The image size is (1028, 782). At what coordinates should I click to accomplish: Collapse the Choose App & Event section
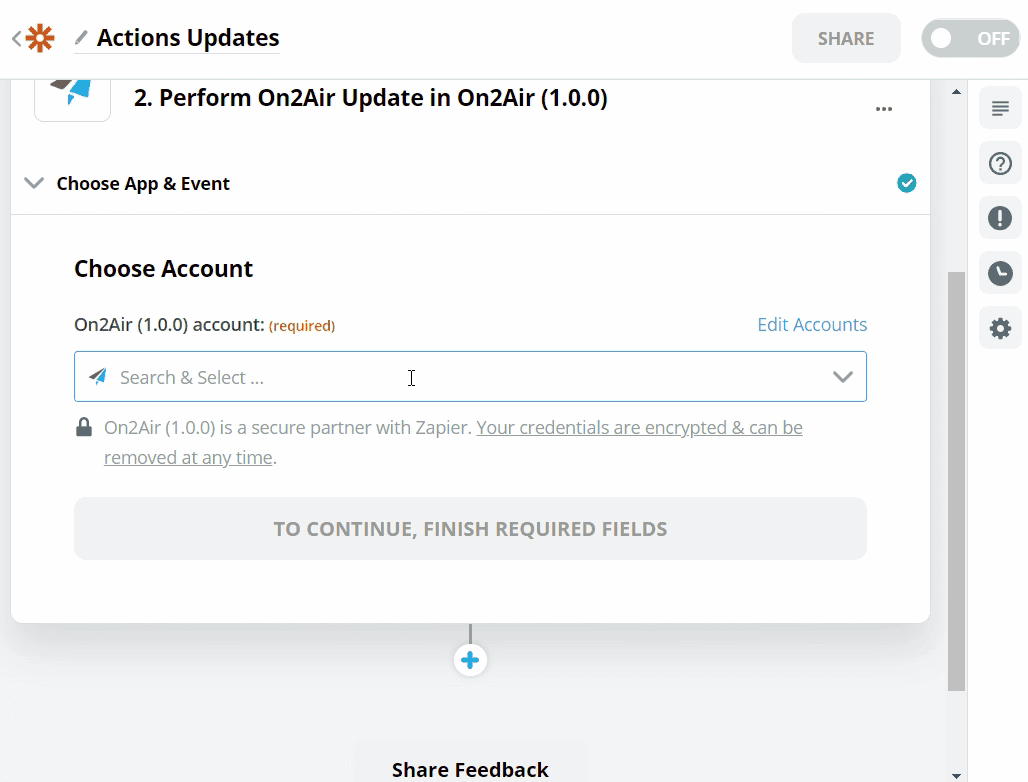34,183
